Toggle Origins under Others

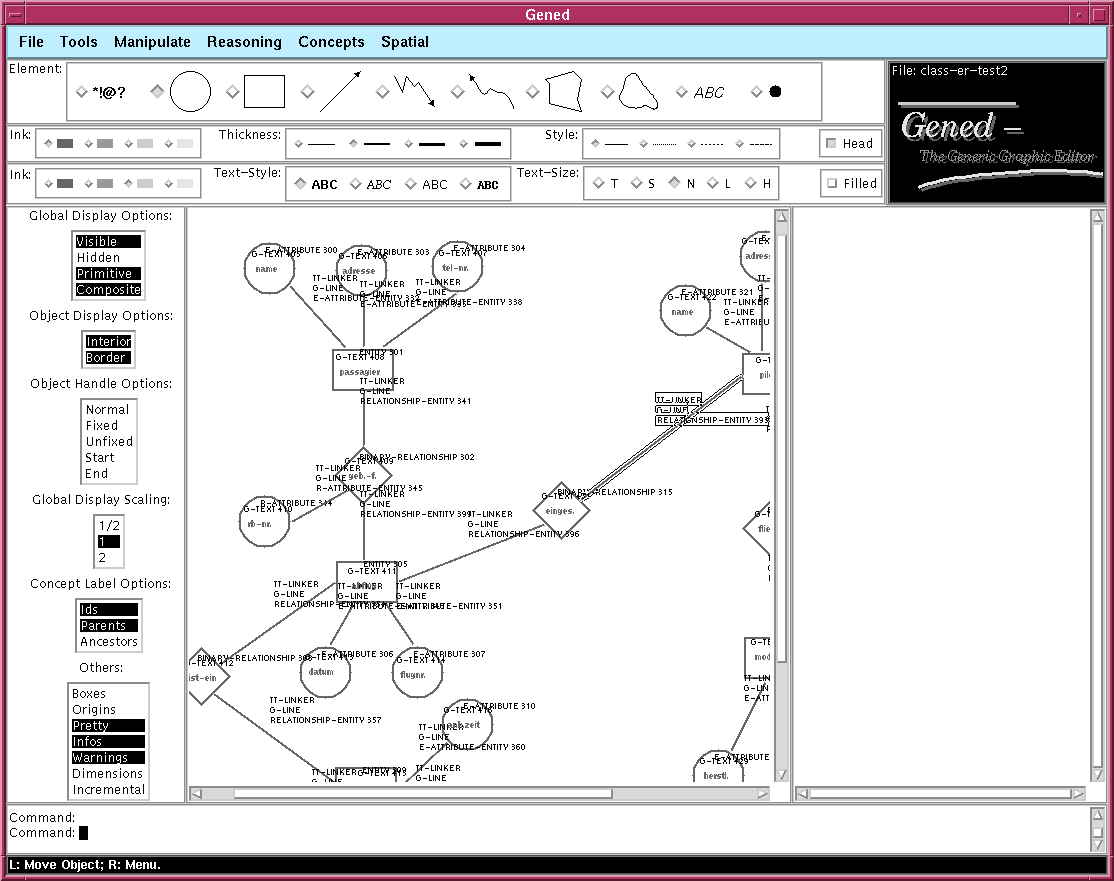pyautogui.click(x=108, y=710)
